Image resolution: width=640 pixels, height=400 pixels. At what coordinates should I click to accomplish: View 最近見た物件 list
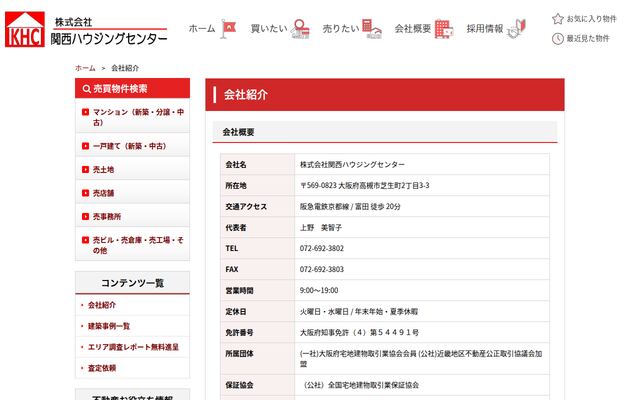[x=588, y=39]
